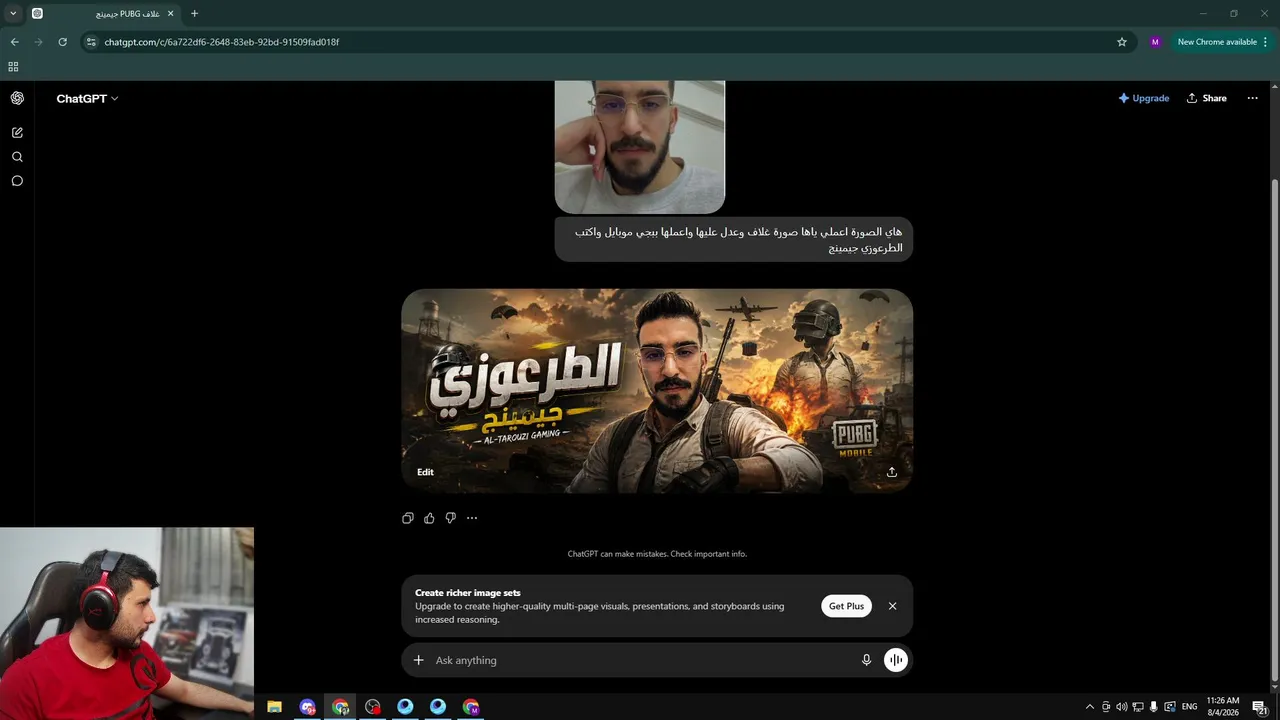Switch the ENG input language indicator

[1190, 707]
